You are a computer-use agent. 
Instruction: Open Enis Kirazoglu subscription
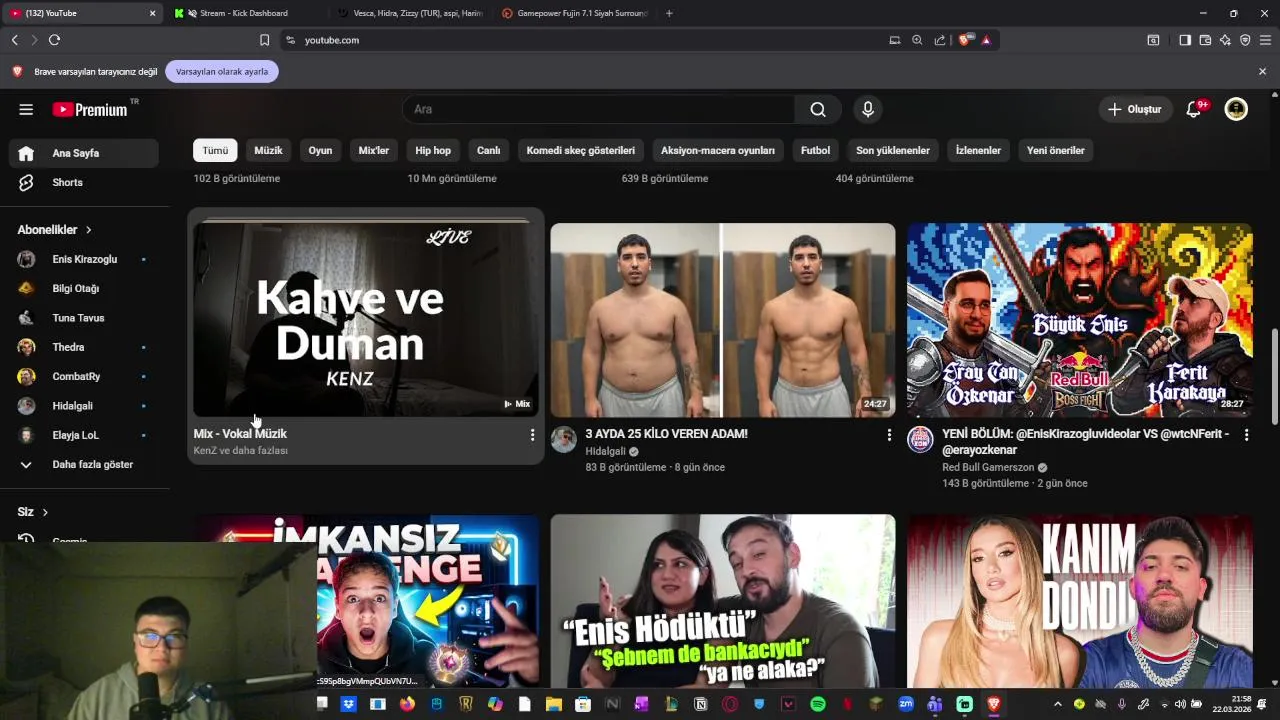pos(84,259)
